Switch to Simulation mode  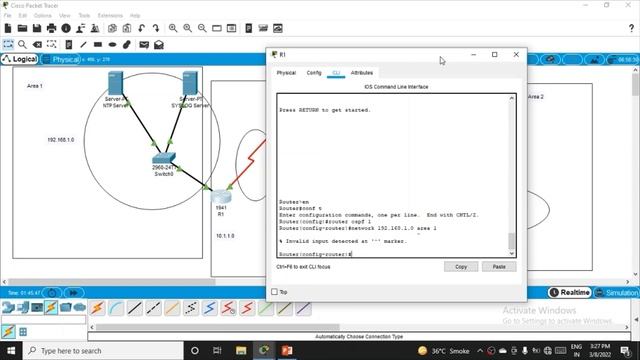pos(616,293)
